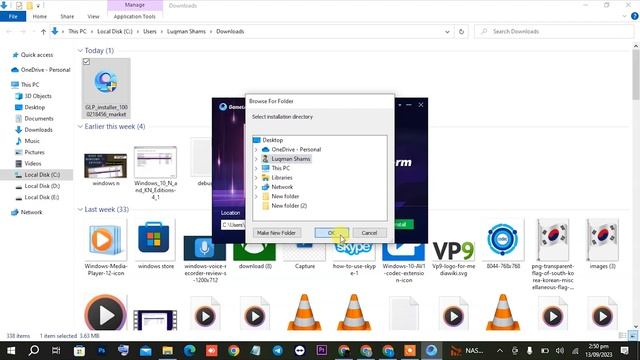Open the volume control in system tray
This screenshot has height=360, width=640.
click(560, 351)
